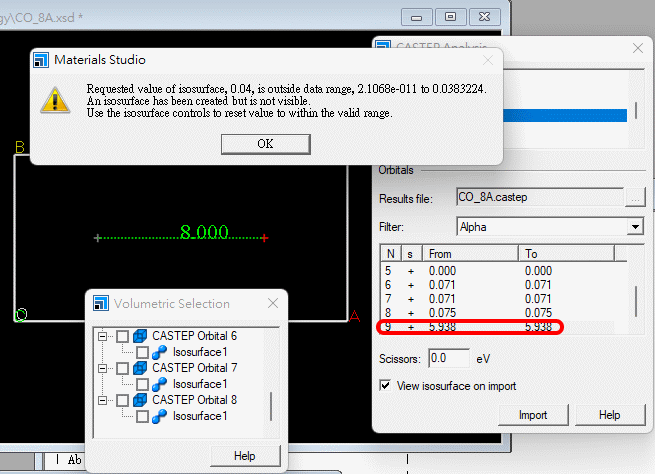Enable Isosurface1 checkbox under CASTEP Orbital 8
The image size is (655, 474).
click(x=142, y=416)
